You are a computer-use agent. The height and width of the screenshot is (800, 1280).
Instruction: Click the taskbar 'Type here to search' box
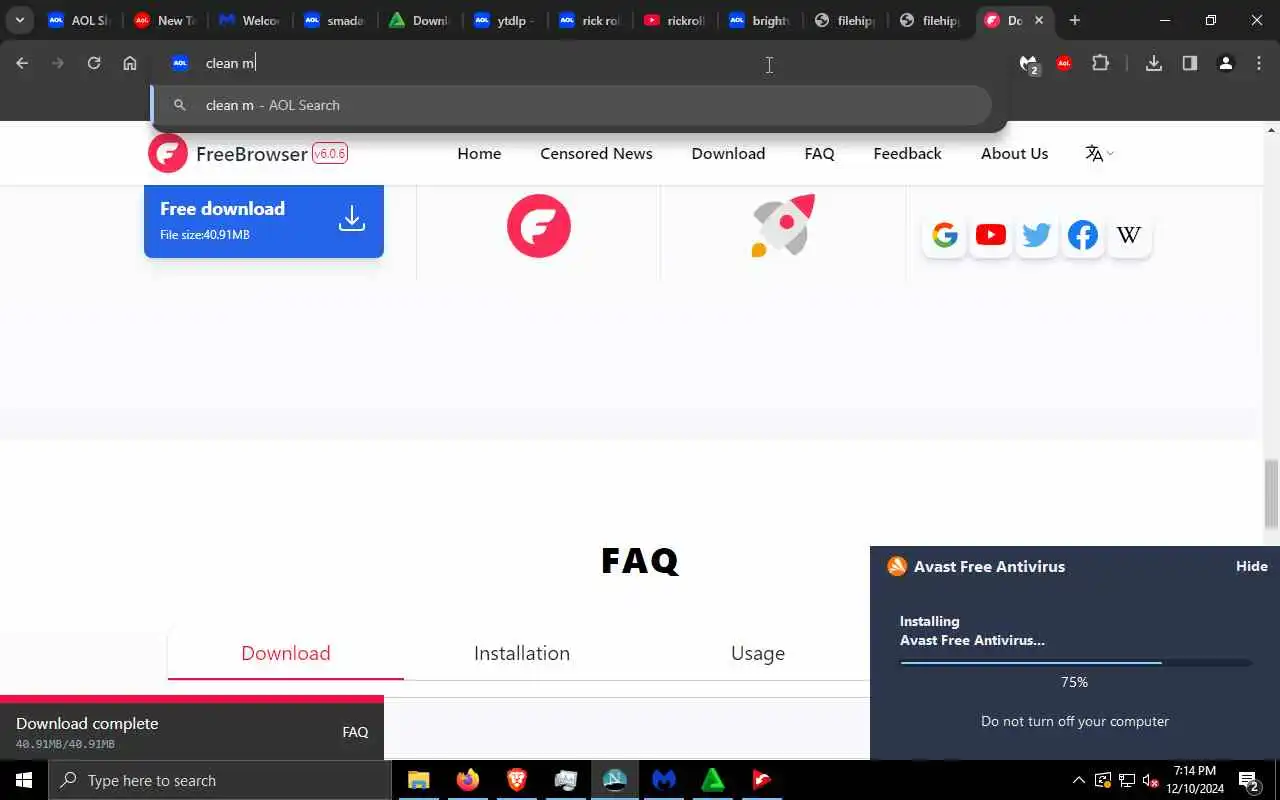(x=219, y=780)
